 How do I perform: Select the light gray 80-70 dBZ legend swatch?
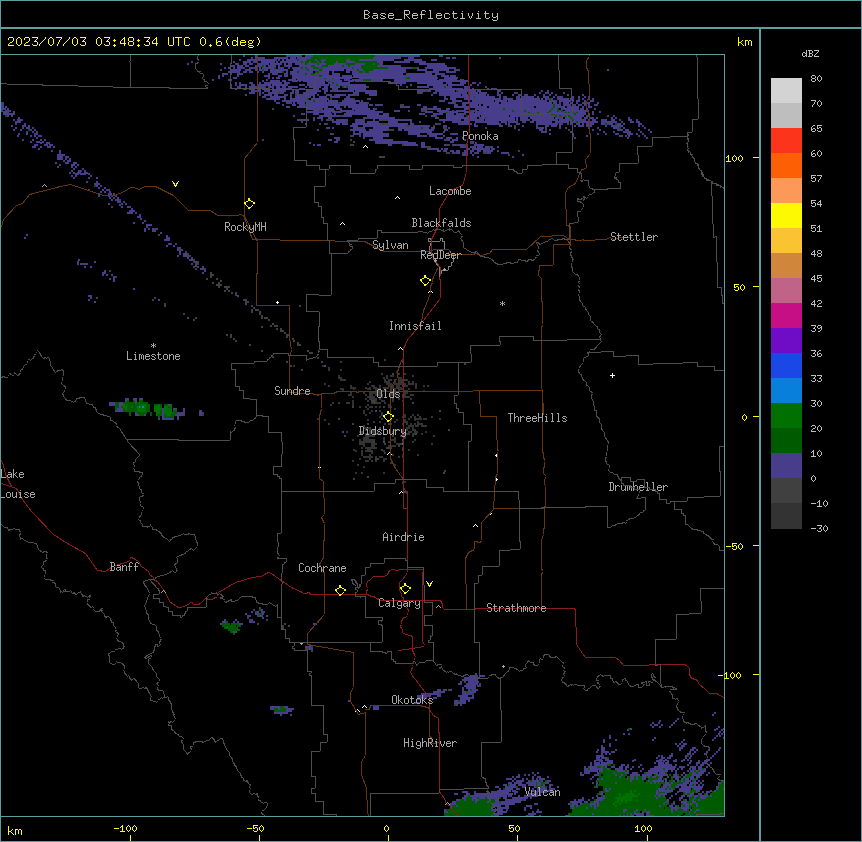coord(786,90)
